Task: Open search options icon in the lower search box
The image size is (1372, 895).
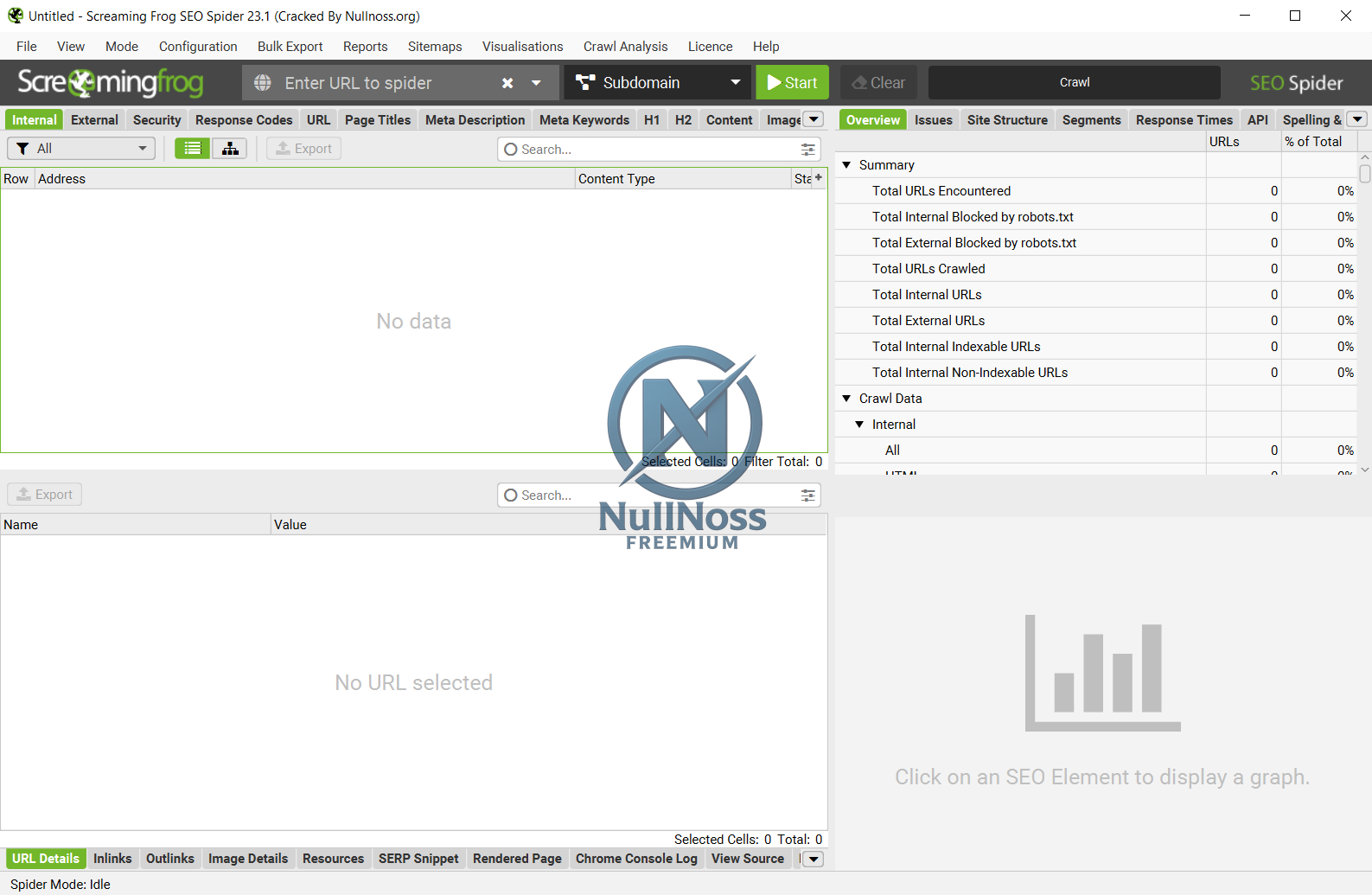Action: click(807, 495)
